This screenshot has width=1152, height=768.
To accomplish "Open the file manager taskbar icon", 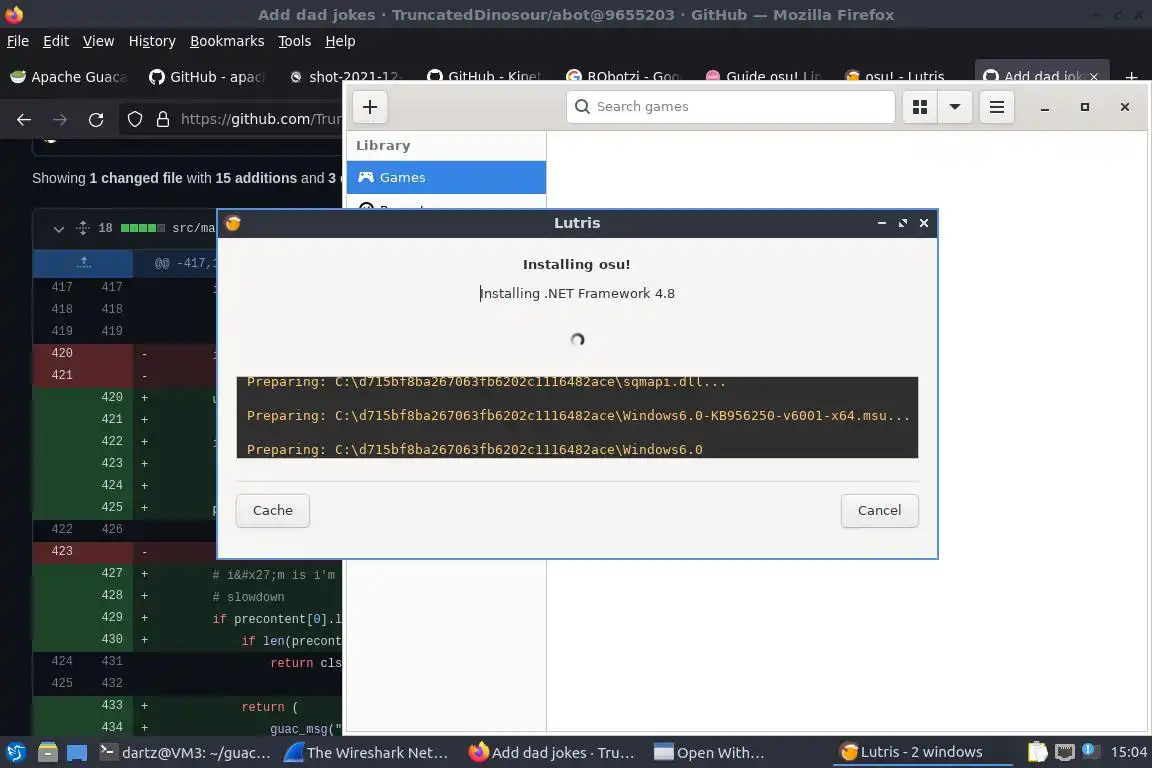I will [48, 753].
